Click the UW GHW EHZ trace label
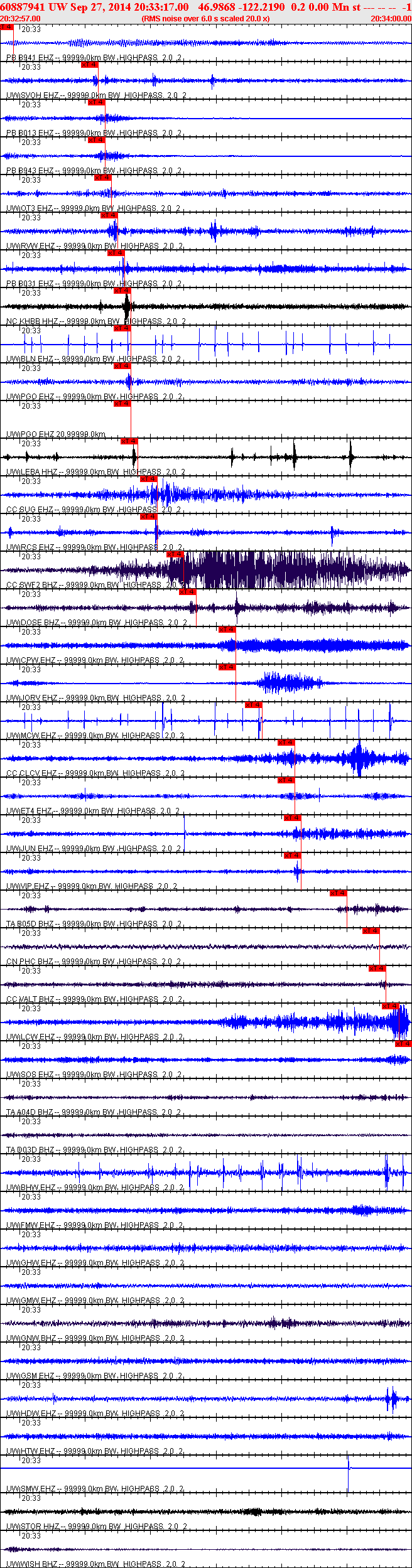The image size is (412, 1568). tap(96, 1263)
